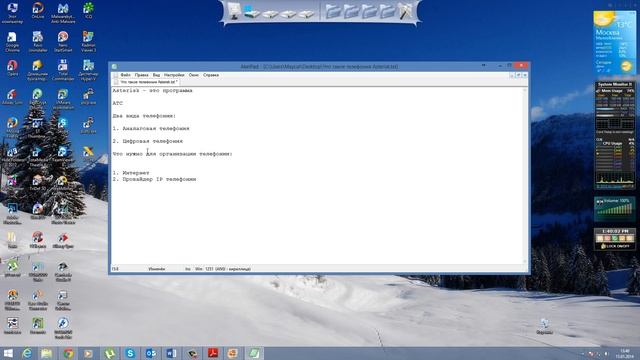Toggle the LOCK ON/OFF gadget button
This screenshot has height=360, width=640.
click(615, 247)
